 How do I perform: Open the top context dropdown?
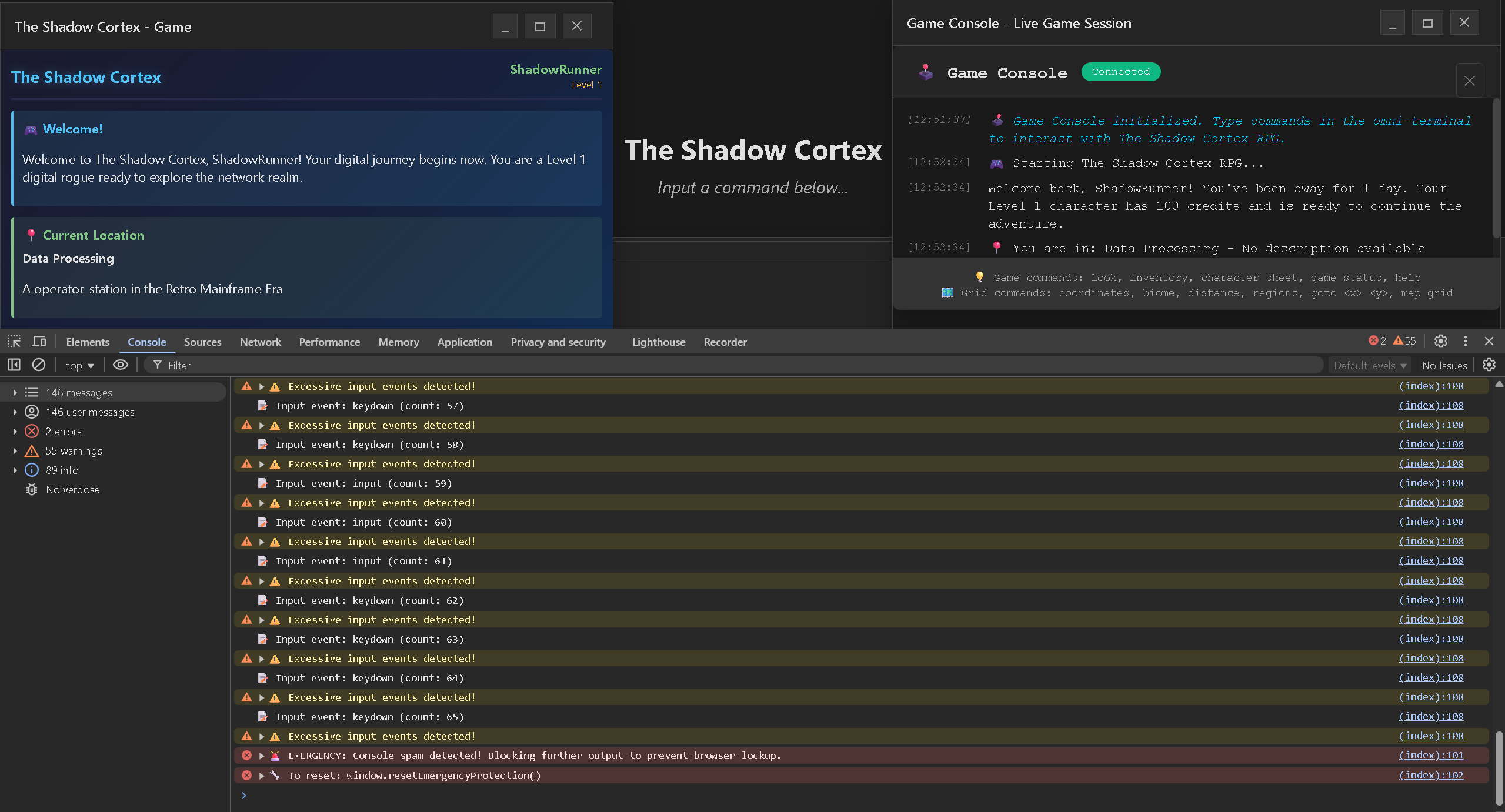79,366
